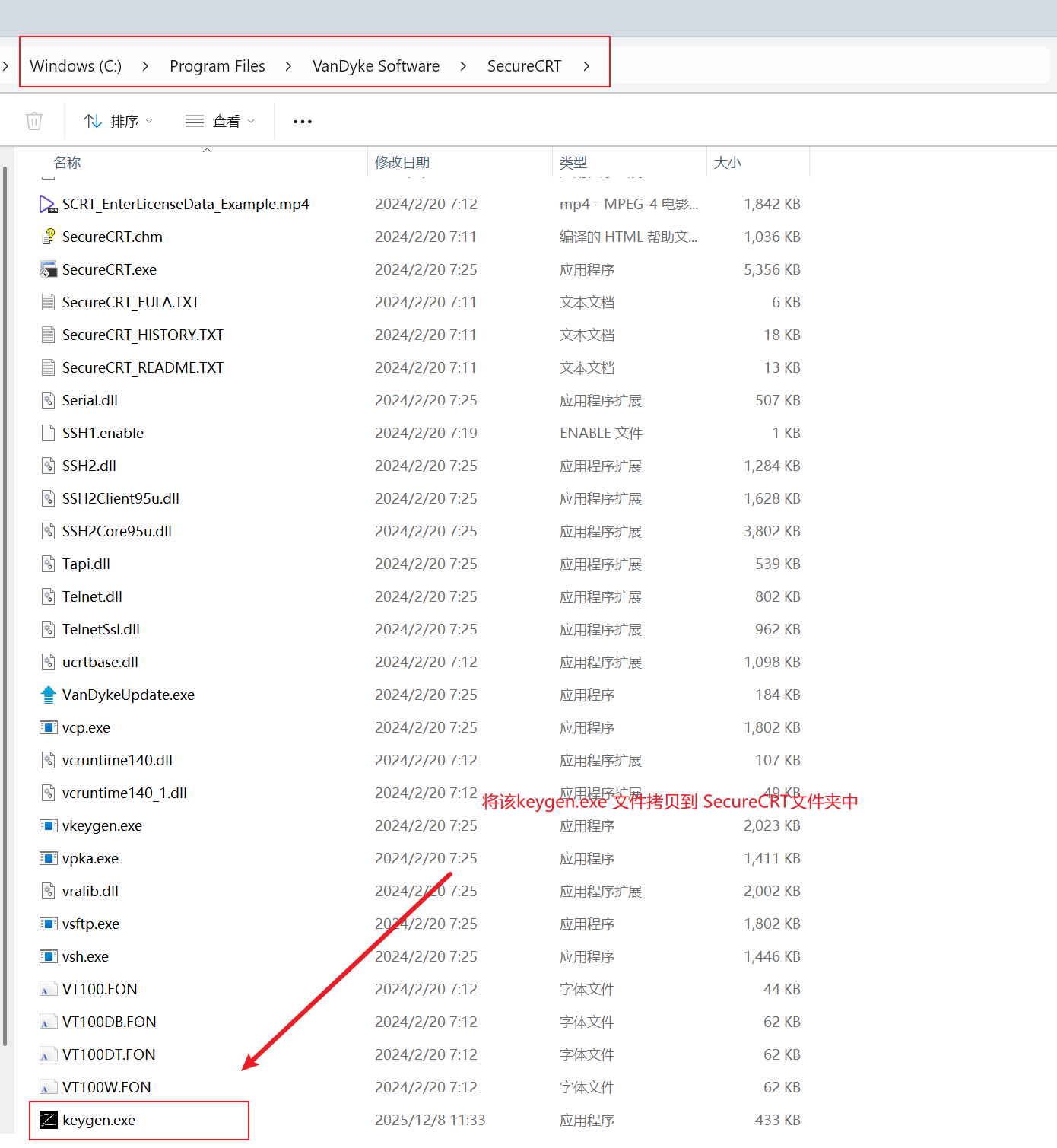Click the 2025/12/8 11:33 date cell
The width and height of the screenshot is (1057, 1148).
point(430,1120)
